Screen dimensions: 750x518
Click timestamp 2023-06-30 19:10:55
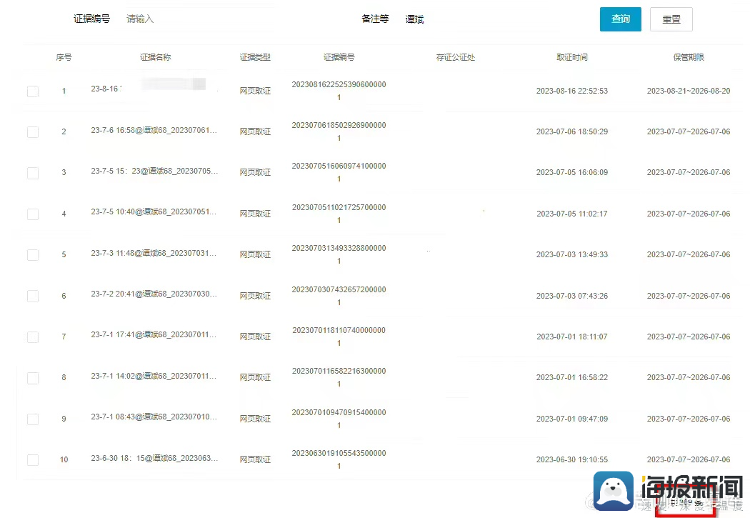click(572, 460)
